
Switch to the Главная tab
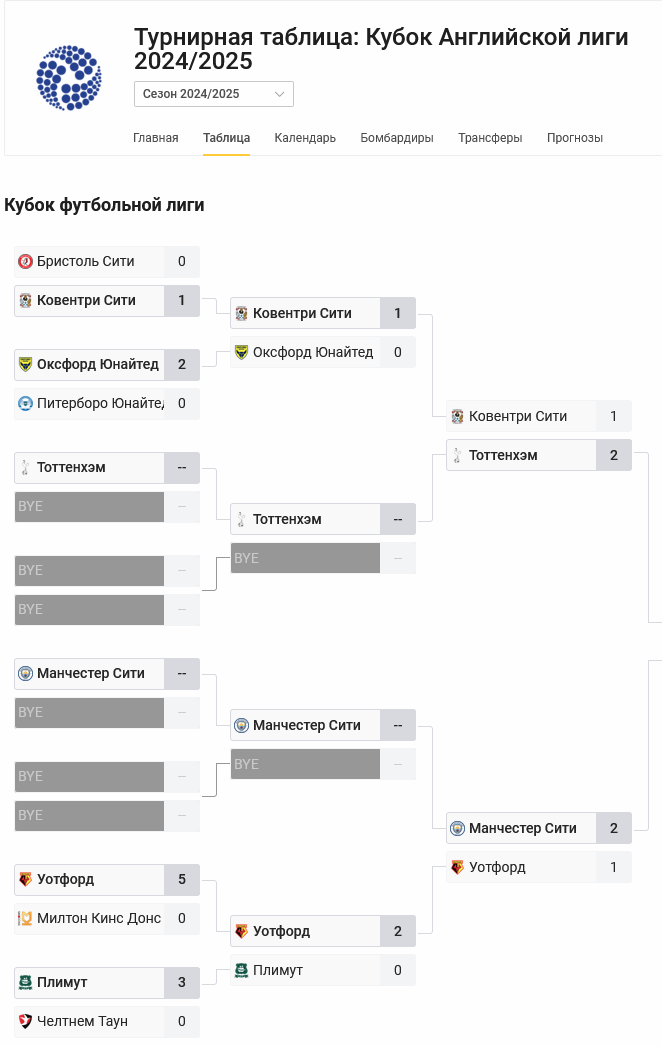pos(156,138)
